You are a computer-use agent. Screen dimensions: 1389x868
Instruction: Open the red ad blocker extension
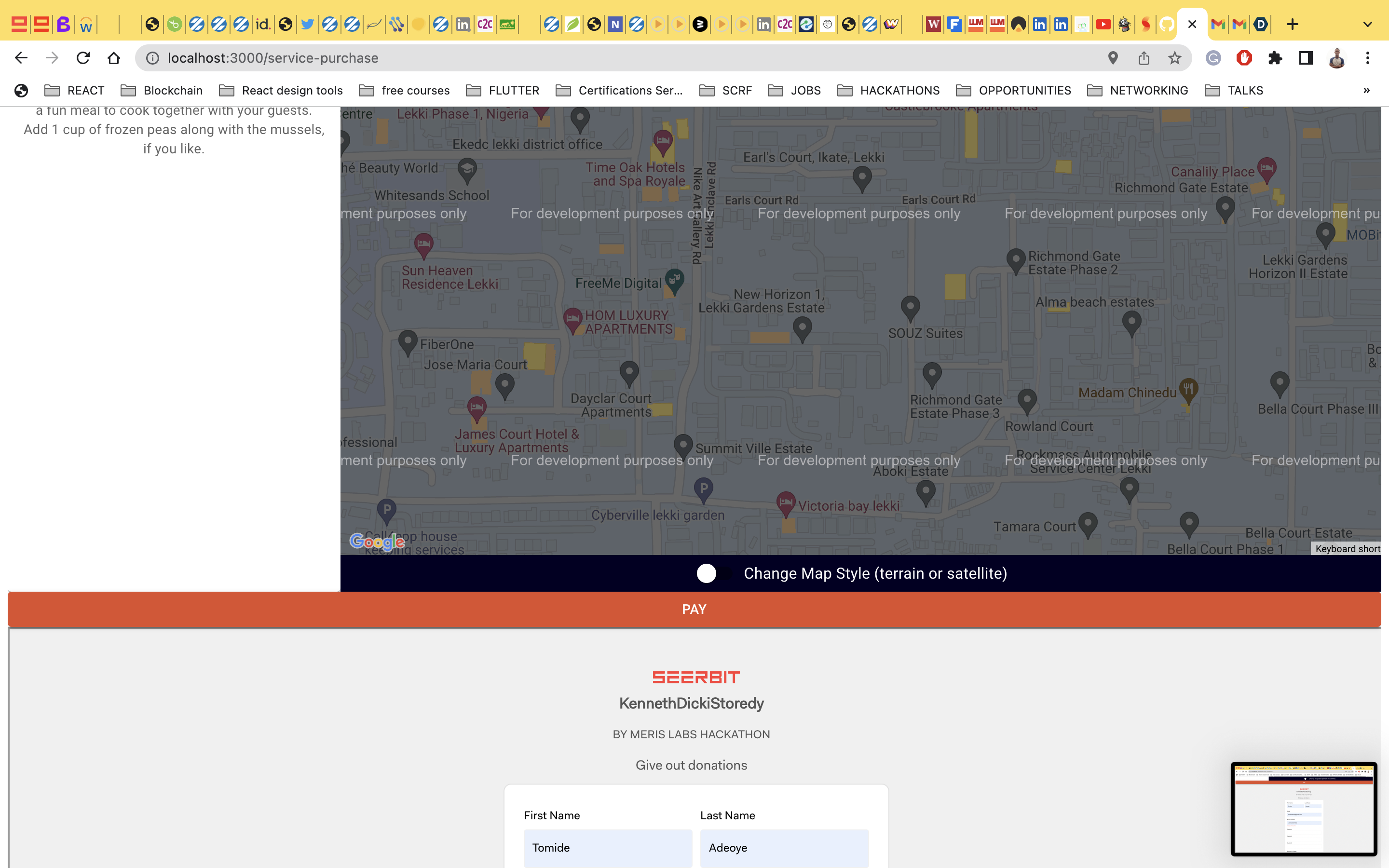[1244, 58]
